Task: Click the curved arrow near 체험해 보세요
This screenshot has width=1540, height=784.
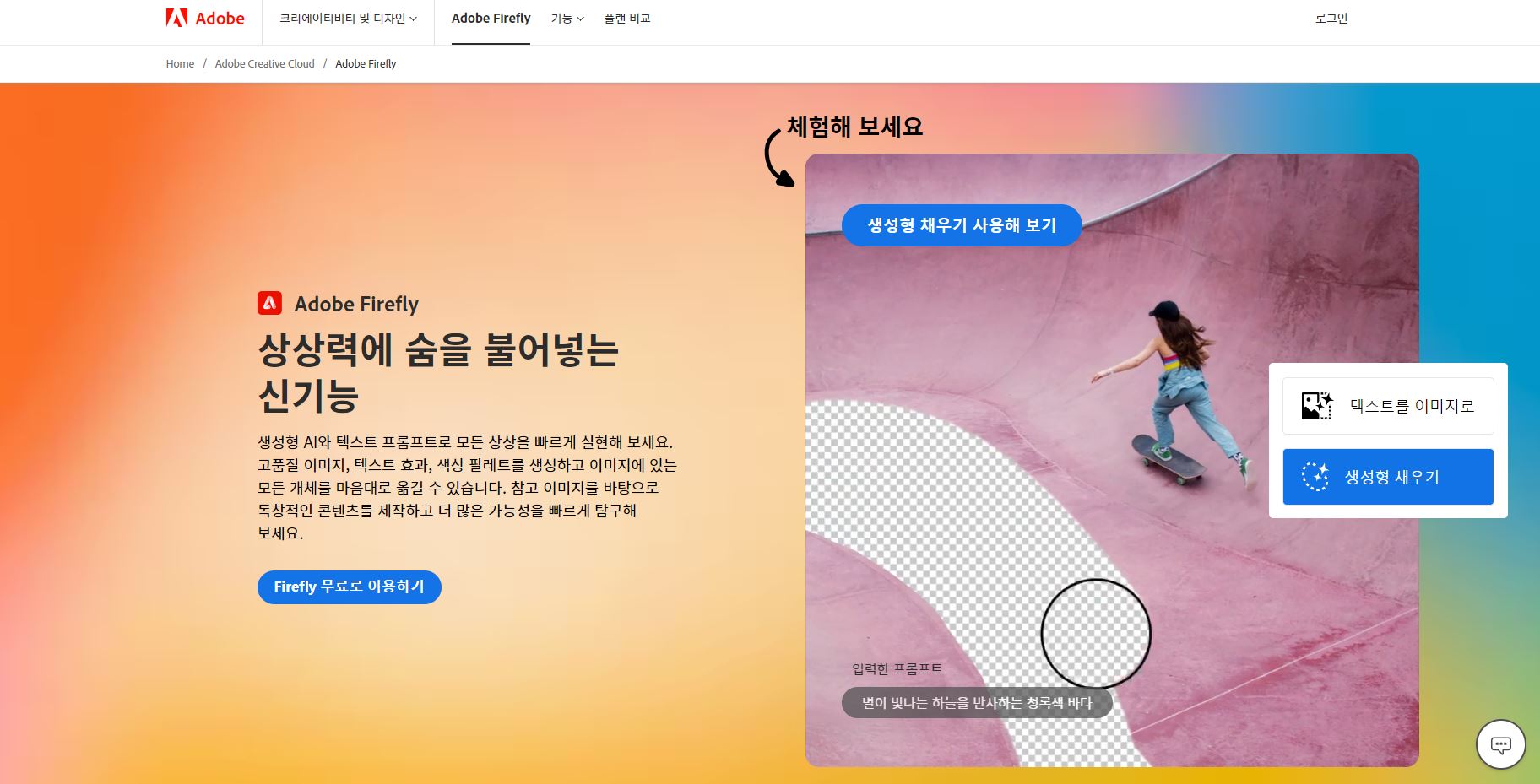Action: 778,158
